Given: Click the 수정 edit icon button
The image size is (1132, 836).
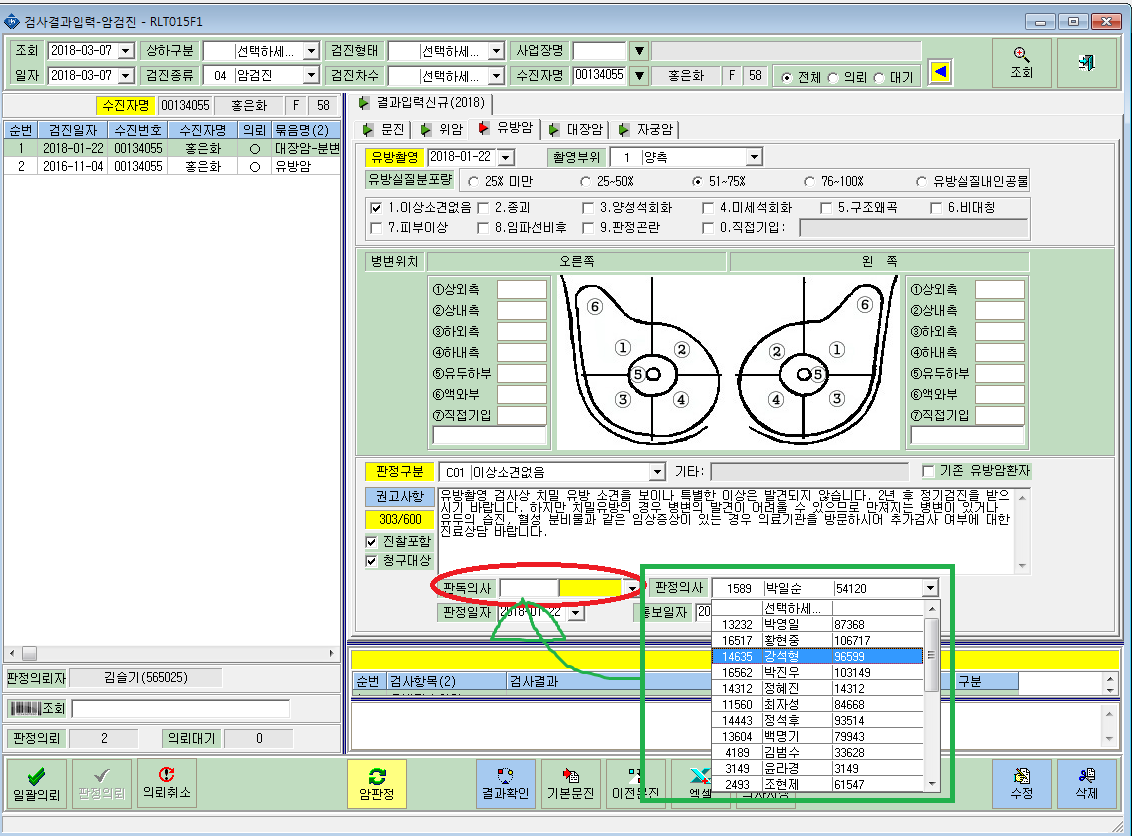Looking at the screenshot, I should click(1022, 784).
